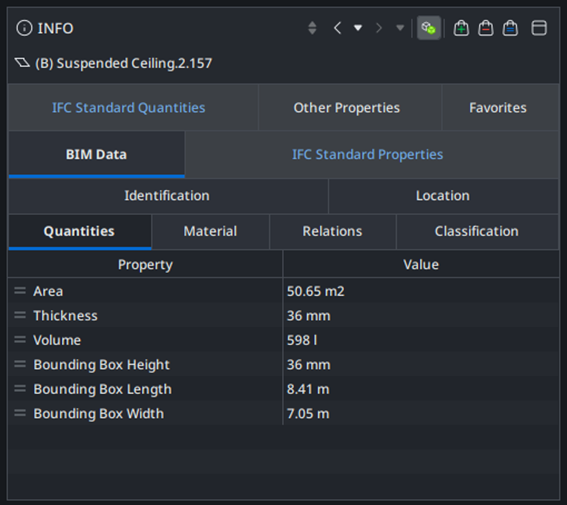
Task: Open the Relations tab
Action: click(332, 231)
